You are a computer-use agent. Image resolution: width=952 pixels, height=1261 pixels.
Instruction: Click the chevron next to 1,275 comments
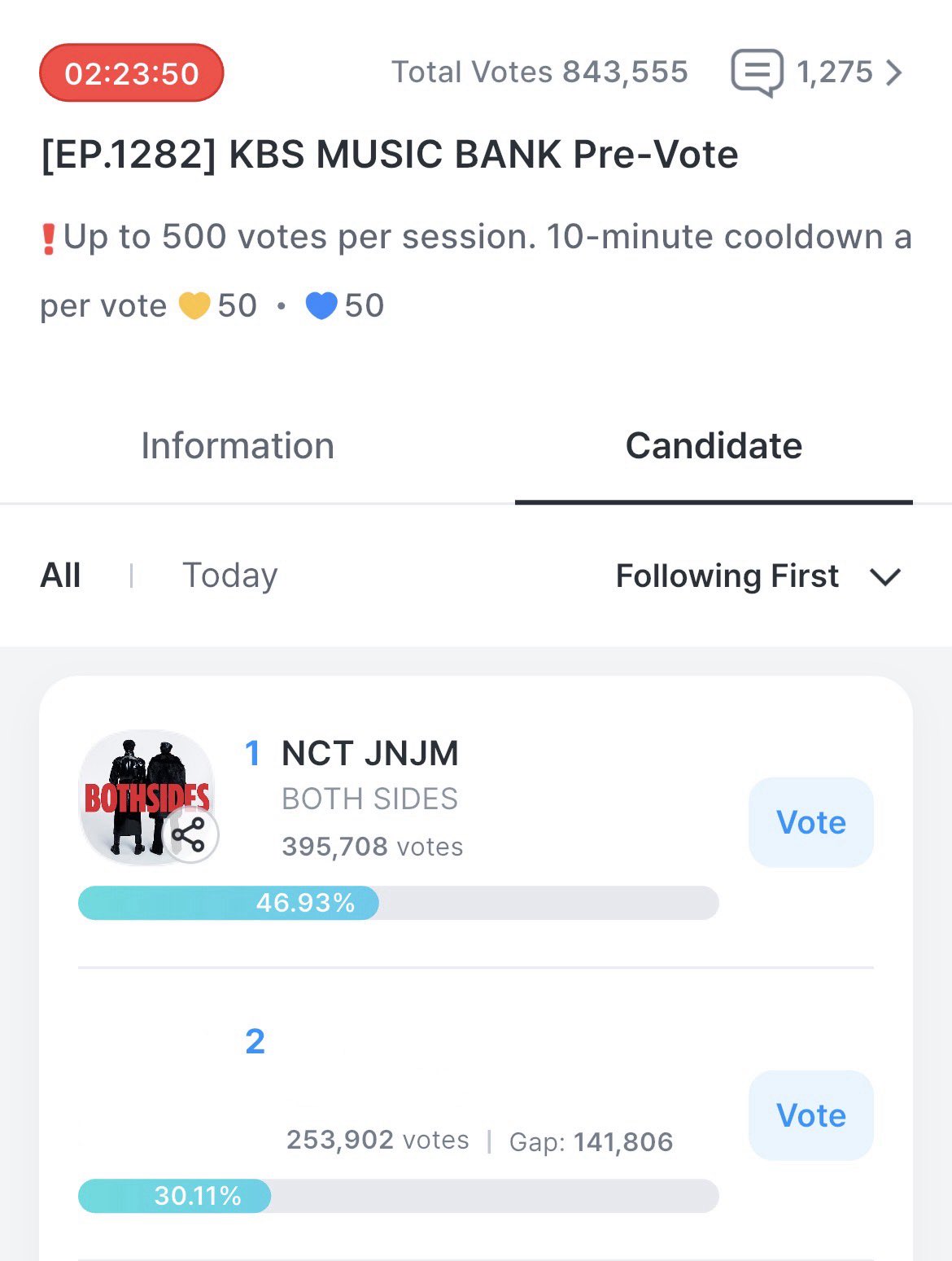(x=894, y=72)
